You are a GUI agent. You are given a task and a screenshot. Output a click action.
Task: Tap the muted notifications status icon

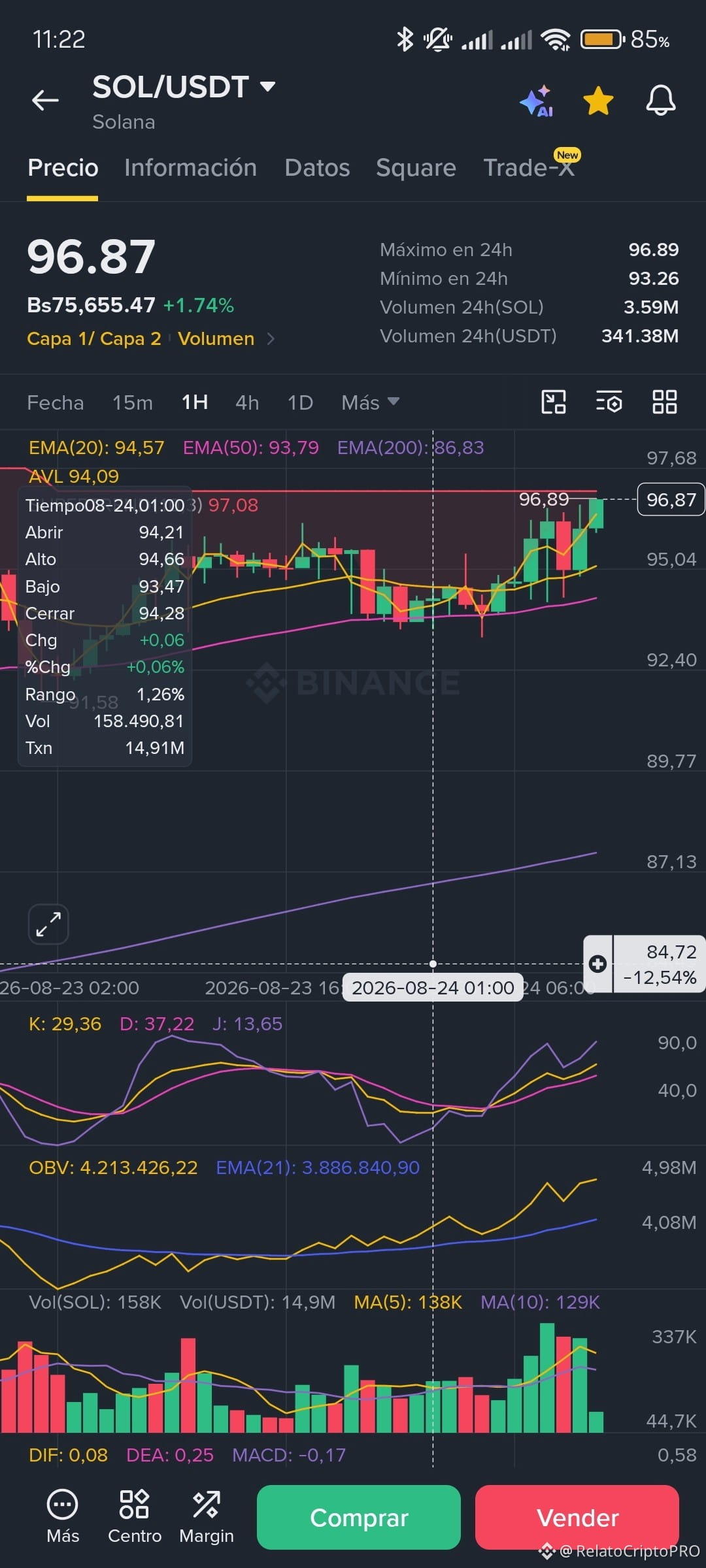(437, 39)
